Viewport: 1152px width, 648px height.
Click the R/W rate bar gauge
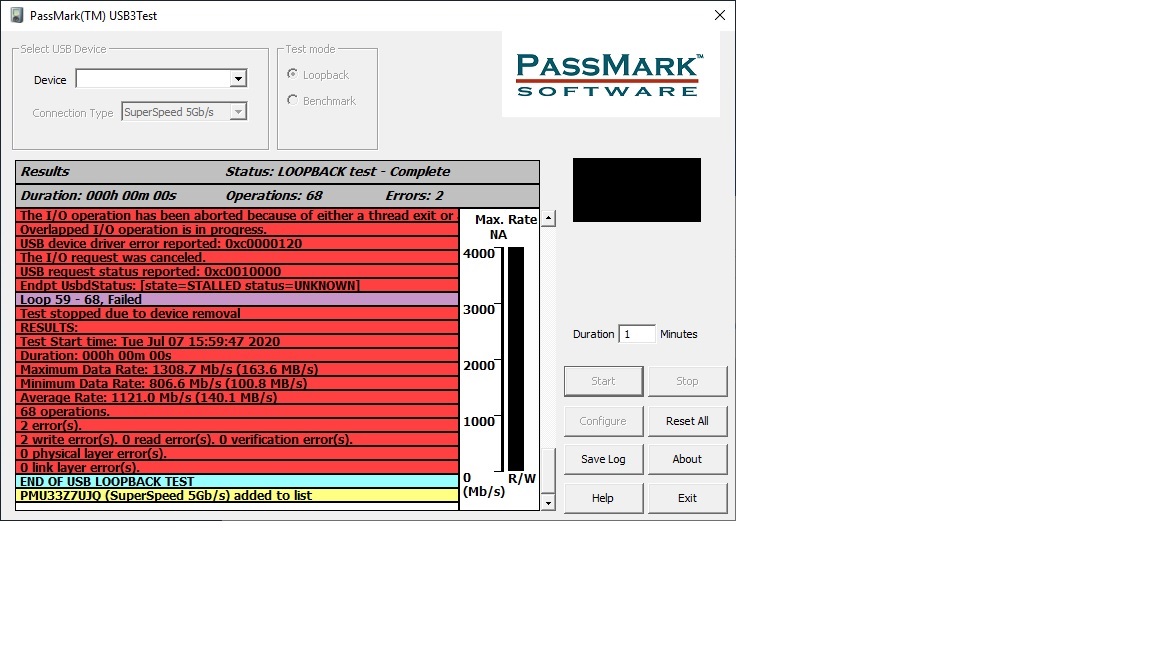(x=516, y=359)
